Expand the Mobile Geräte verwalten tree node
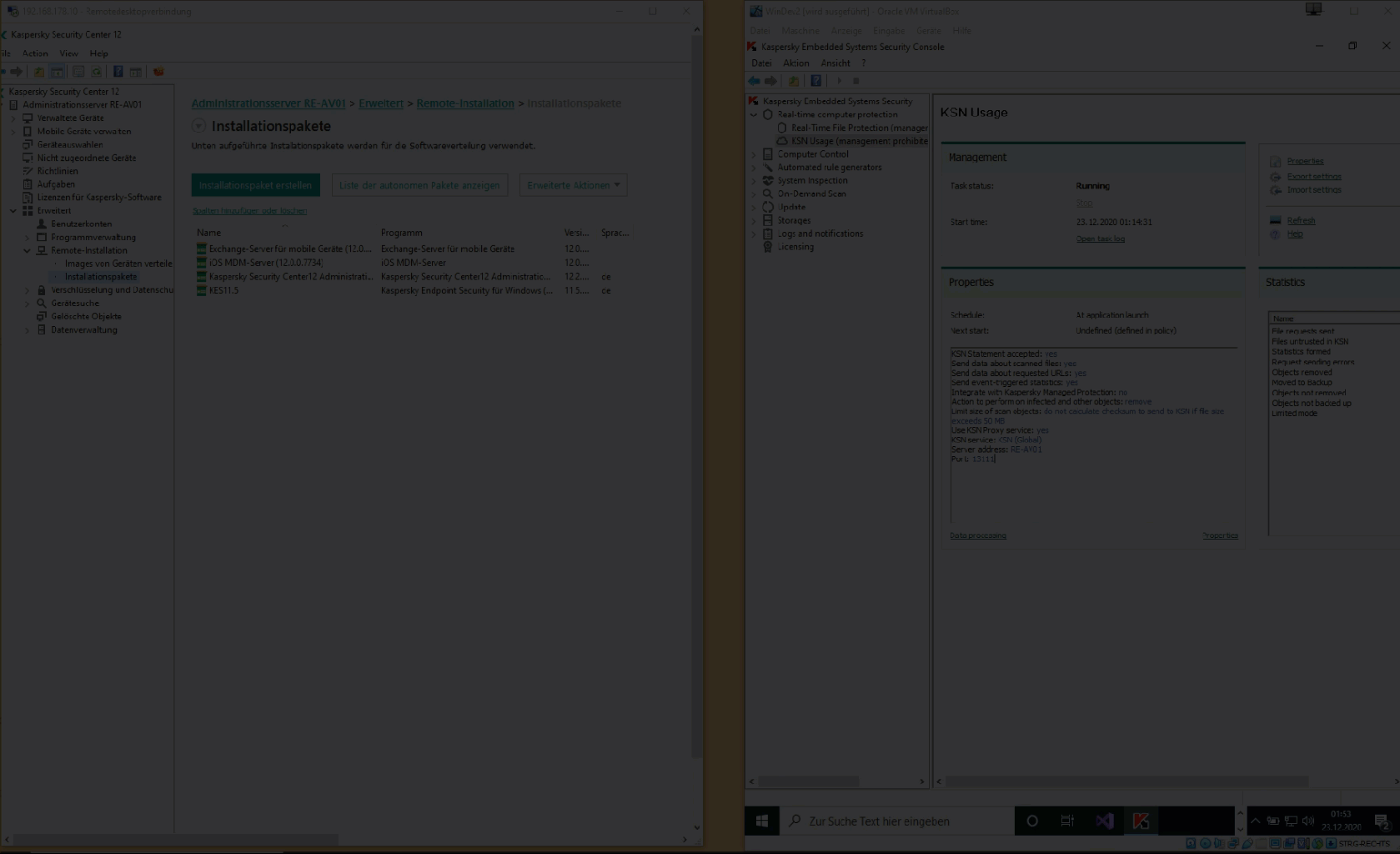 [13, 132]
